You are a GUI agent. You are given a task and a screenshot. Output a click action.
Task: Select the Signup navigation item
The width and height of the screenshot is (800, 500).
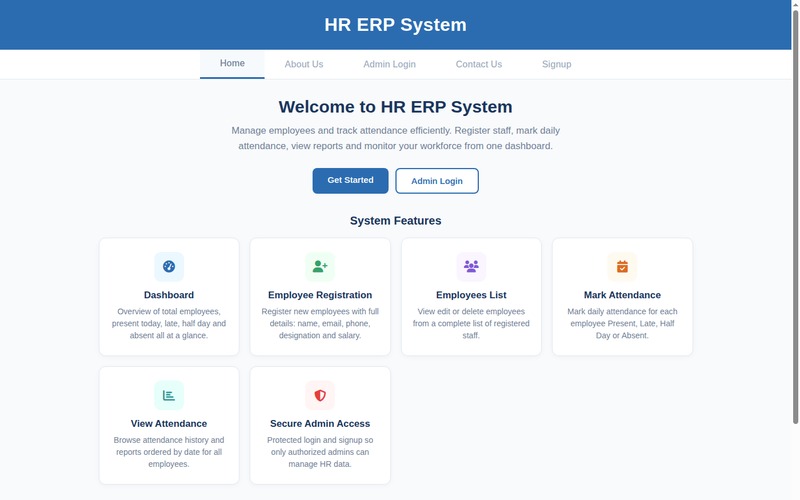tap(557, 64)
